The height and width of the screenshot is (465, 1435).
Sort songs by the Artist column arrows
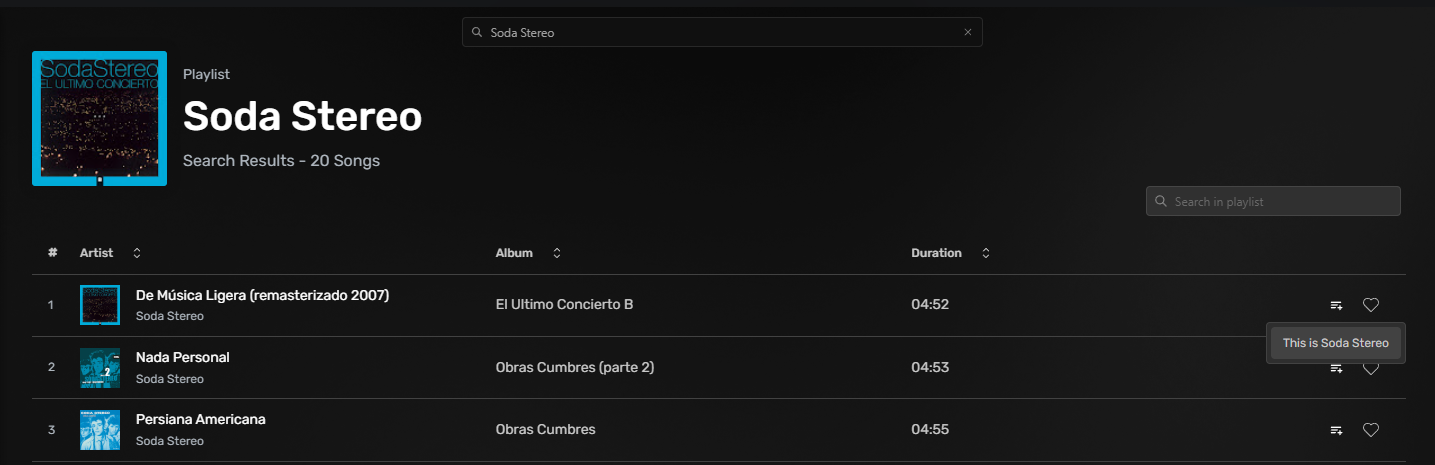(137, 253)
